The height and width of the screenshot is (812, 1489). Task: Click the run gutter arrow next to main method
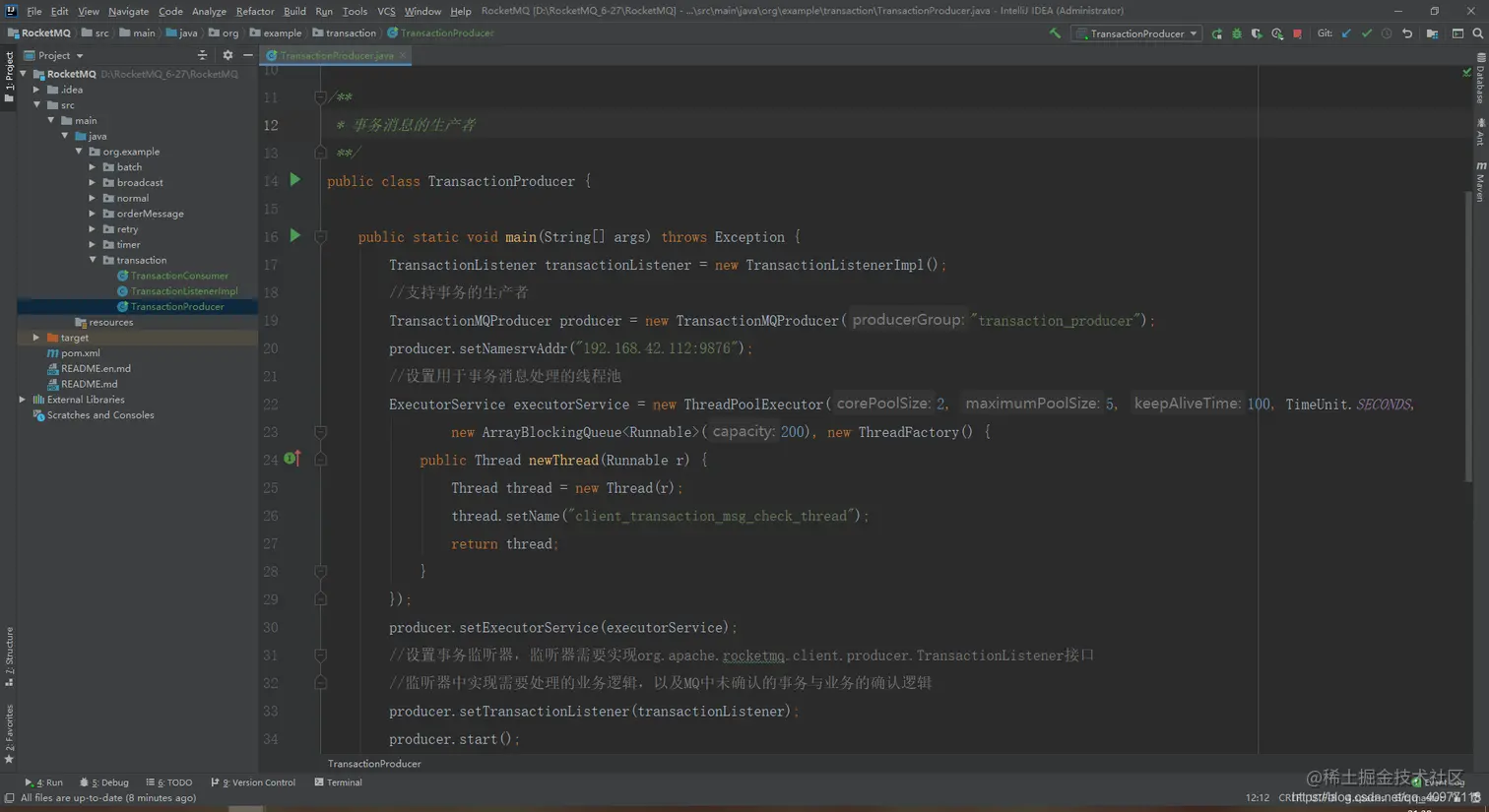point(295,236)
